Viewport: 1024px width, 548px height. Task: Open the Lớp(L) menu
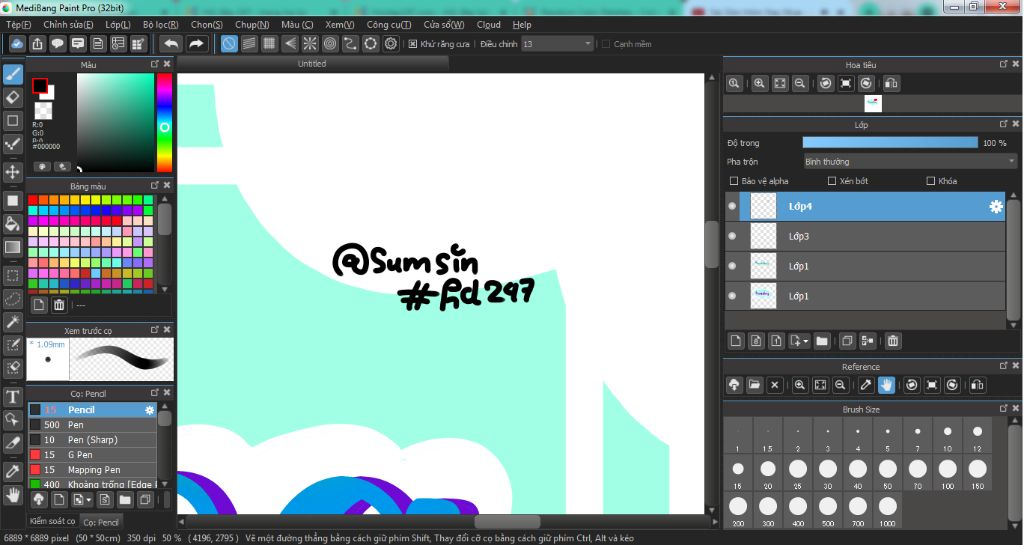(118, 25)
